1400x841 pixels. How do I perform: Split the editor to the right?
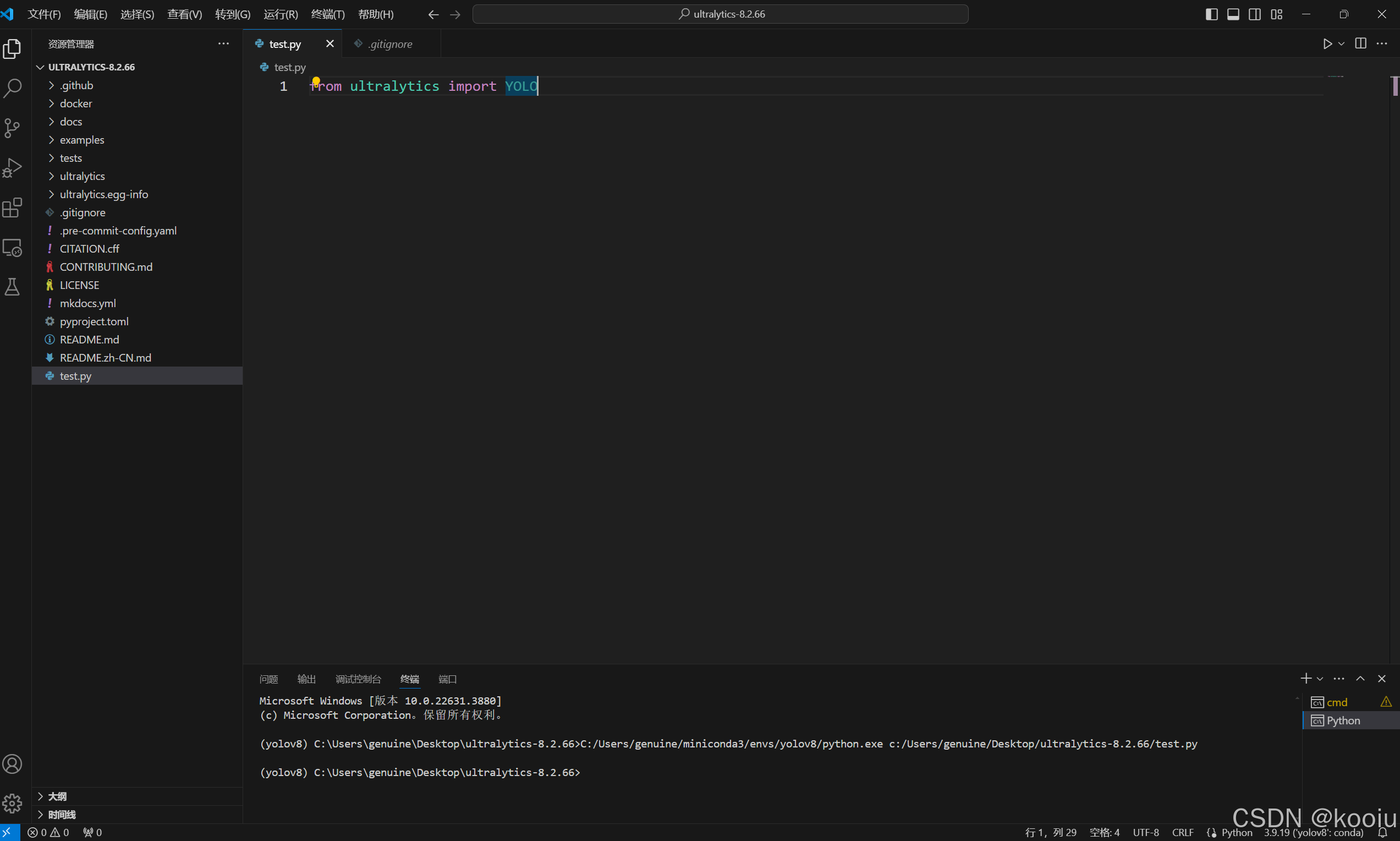[1360, 43]
